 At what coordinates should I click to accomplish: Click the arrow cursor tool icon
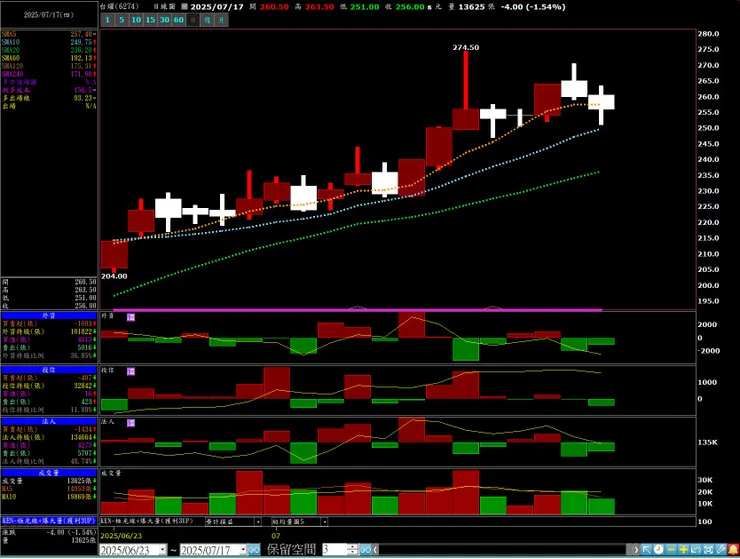647,550
